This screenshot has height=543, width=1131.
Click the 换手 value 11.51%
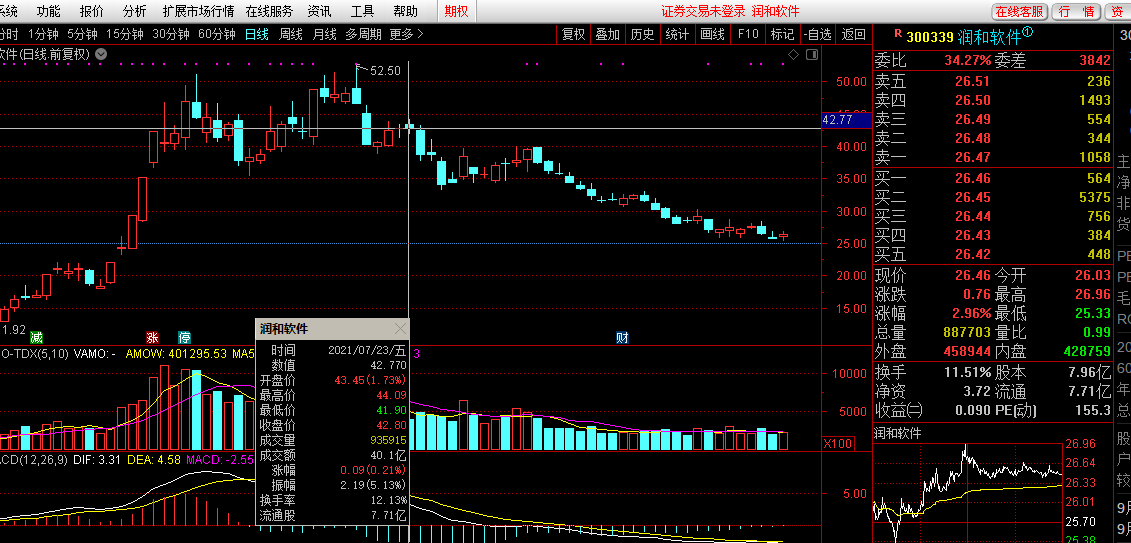click(969, 373)
